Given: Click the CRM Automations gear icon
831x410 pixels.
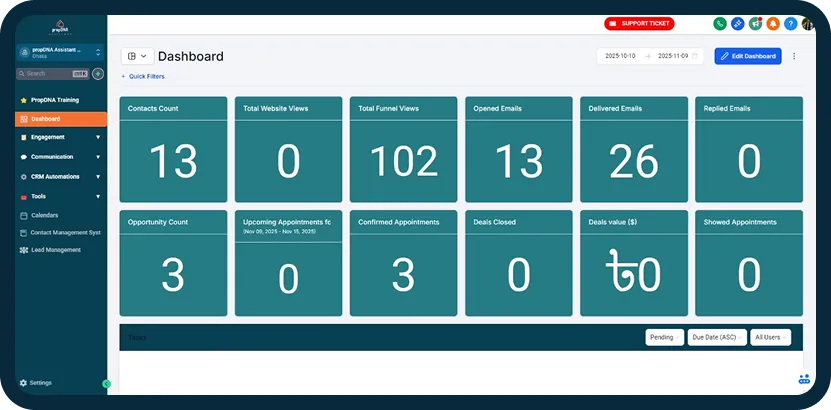Looking at the screenshot, I should [x=23, y=177].
